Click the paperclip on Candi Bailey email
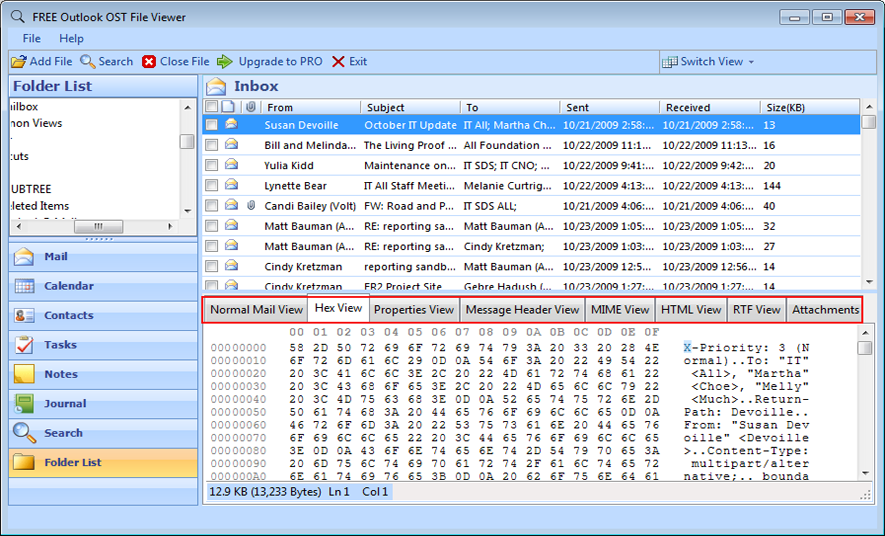This screenshot has height=536, width=885. point(251,205)
